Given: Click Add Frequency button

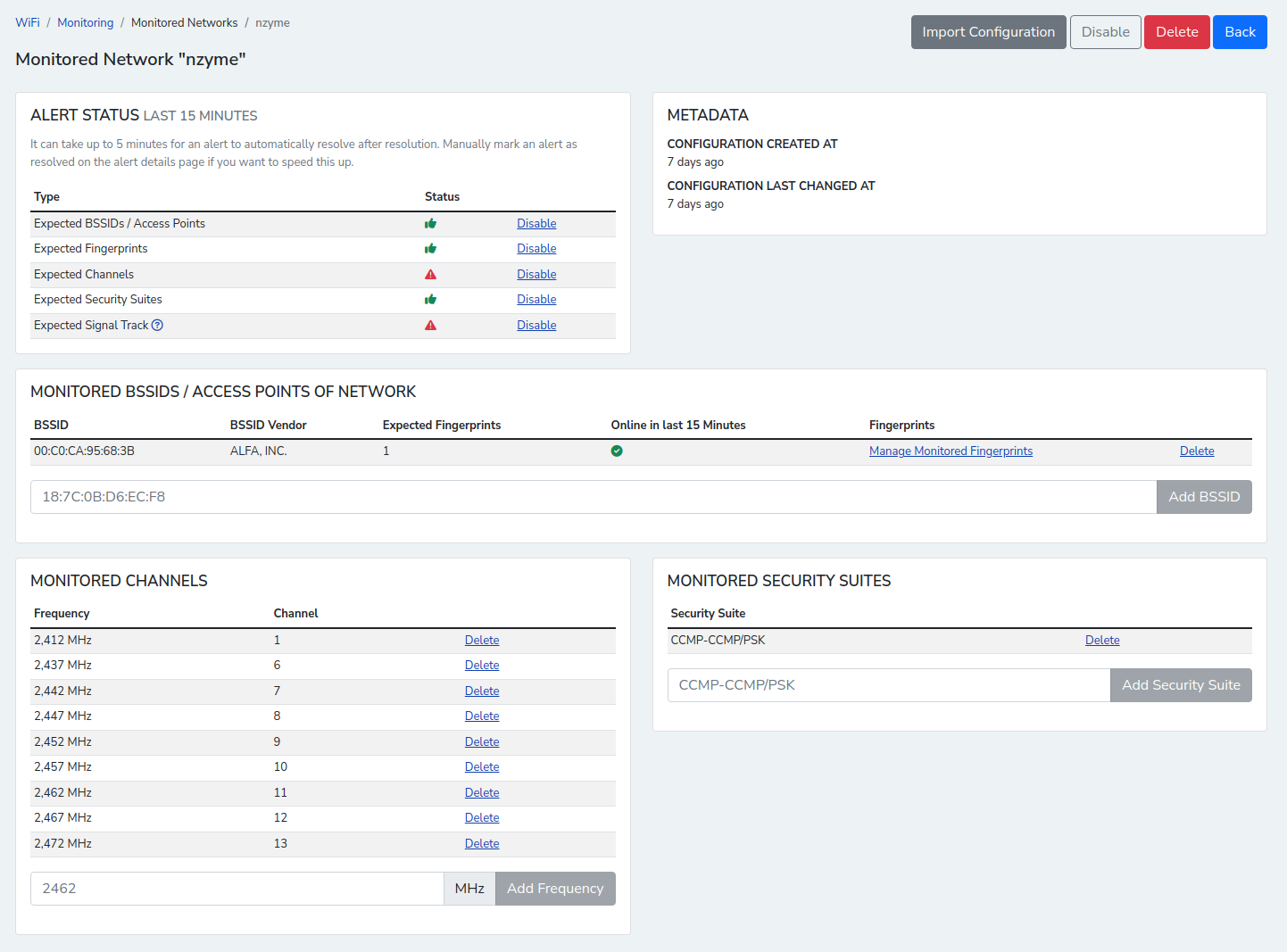Looking at the screenshot, I should (555, 889).
